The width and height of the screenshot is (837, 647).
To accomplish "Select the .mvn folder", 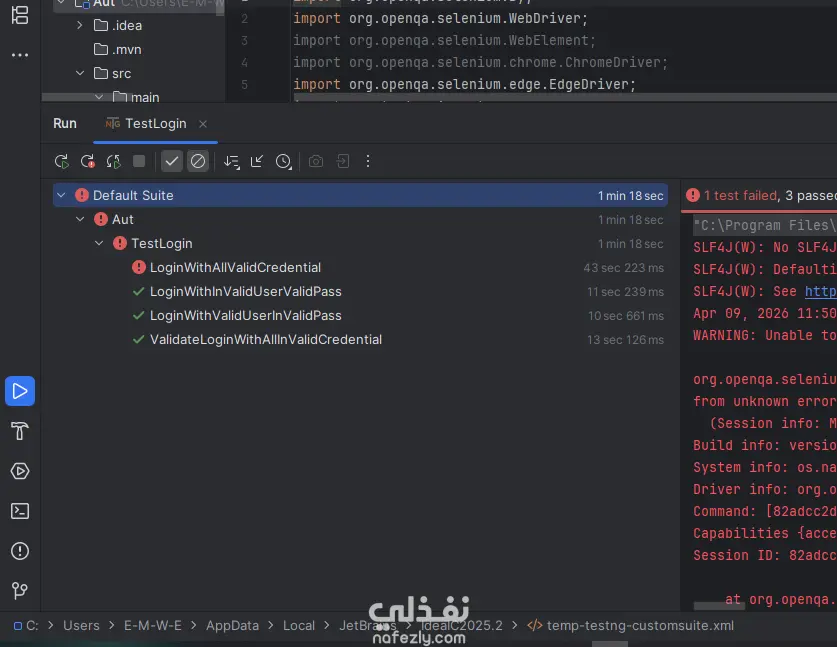I will pos(127,50).
